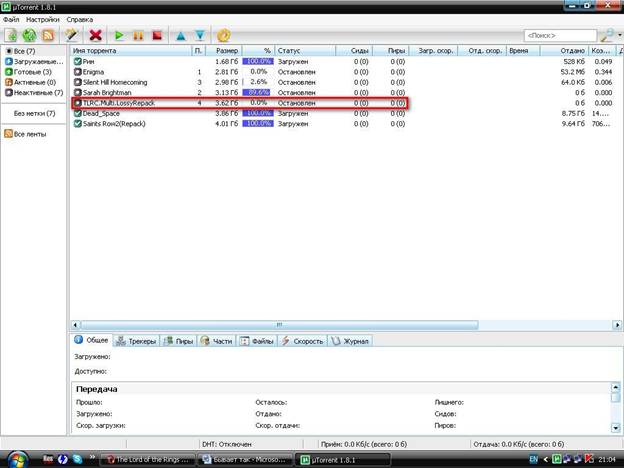Select Загружаемые category in sidebar
Screen dimensions: 624x468
click(x=34, y=61)
